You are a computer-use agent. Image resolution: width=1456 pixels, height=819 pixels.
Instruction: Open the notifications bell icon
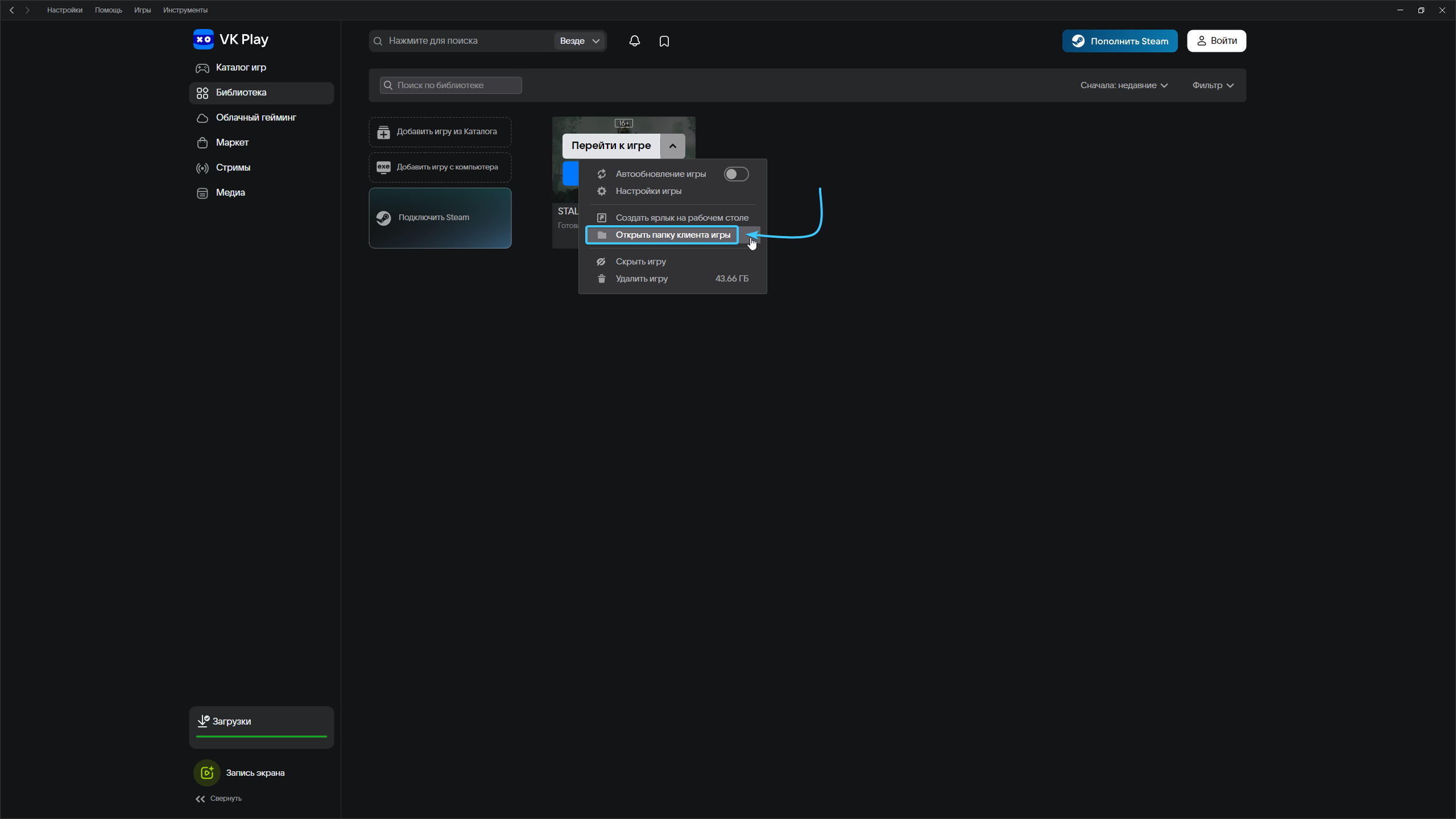[x=635, y=41]
